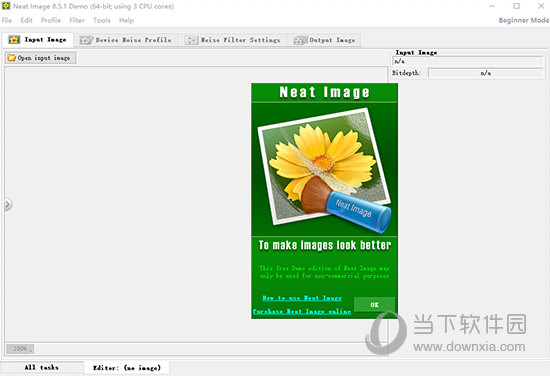Viewport: 550px width, 376px height.
Task: Click the Input Image file name field
Action: pyautogui.click(x=468, y=61)
